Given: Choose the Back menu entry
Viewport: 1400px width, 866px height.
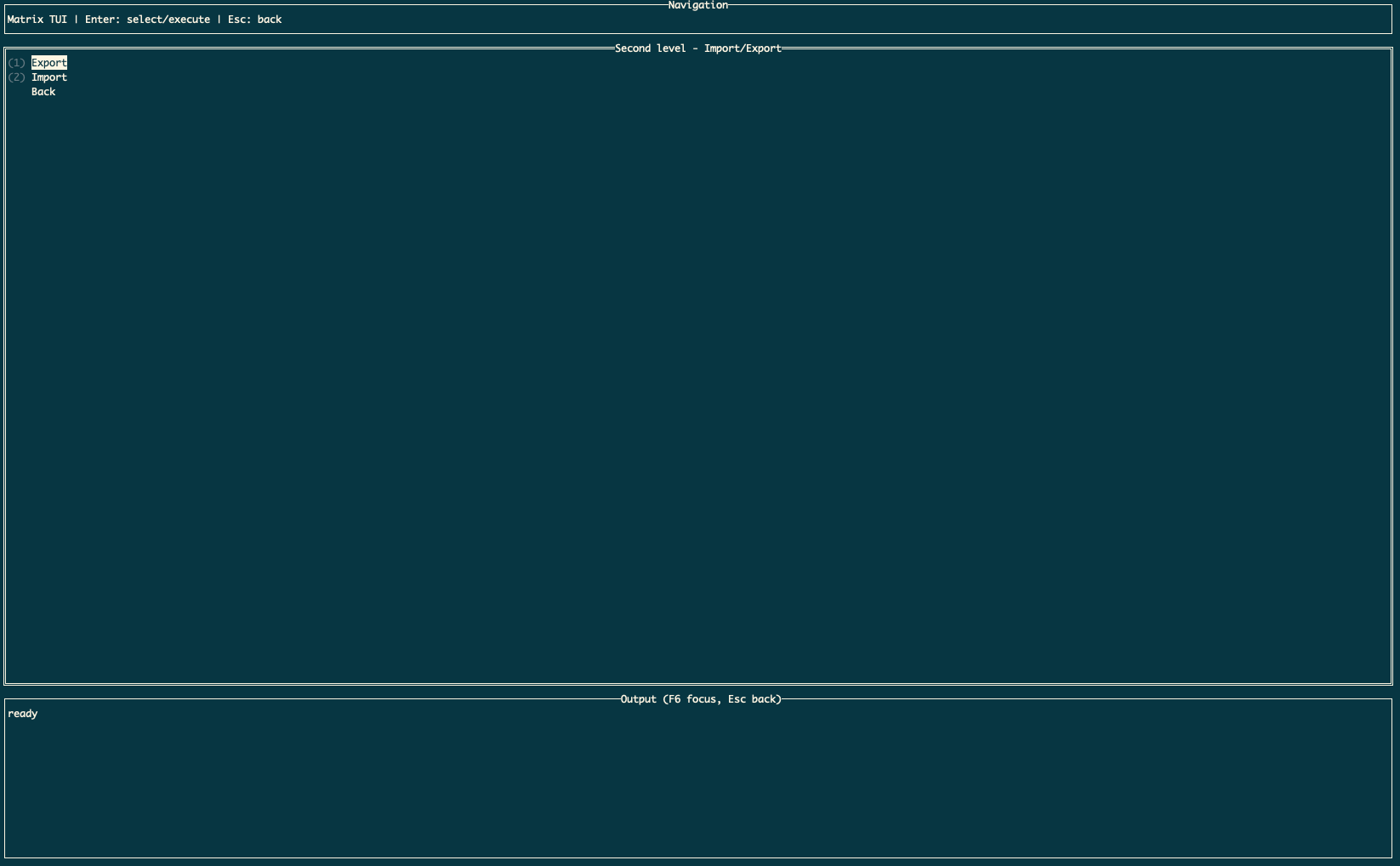Looking at the screenshot, I should click(x=43, y=92).
